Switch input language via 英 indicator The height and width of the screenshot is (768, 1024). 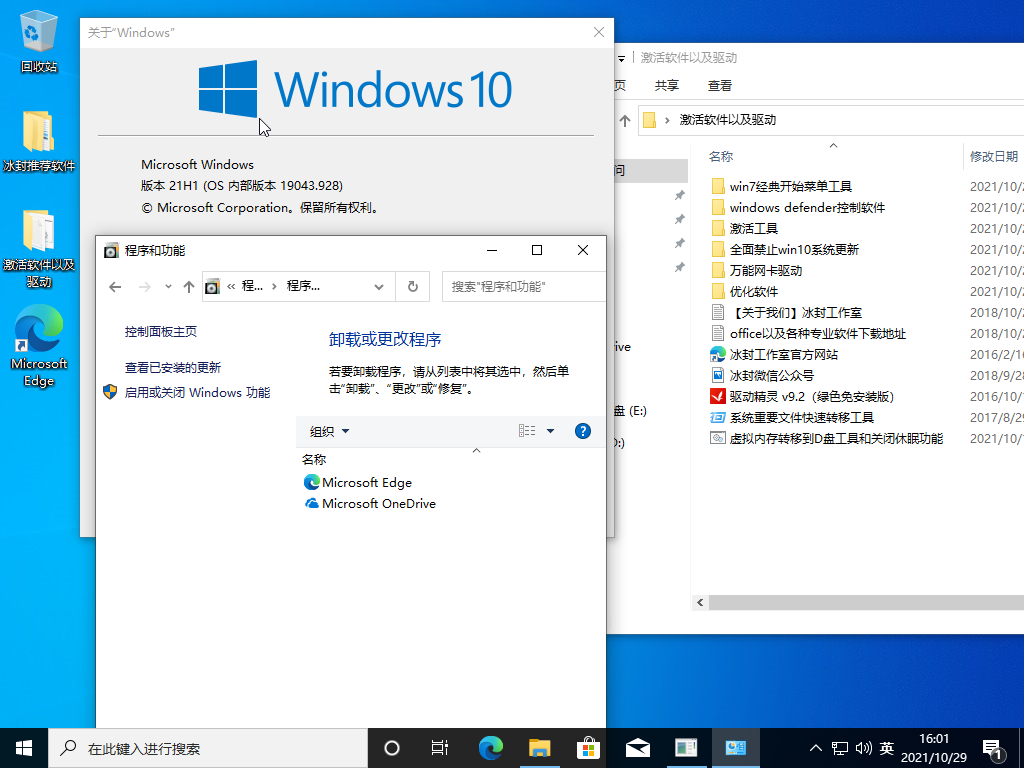click(x=886, y=748)
